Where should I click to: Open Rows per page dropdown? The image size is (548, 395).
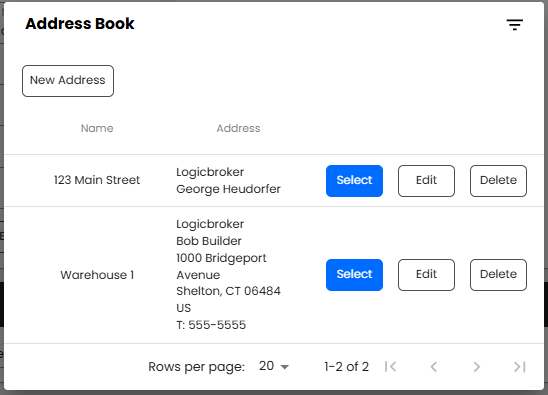(x=274, y=366)
